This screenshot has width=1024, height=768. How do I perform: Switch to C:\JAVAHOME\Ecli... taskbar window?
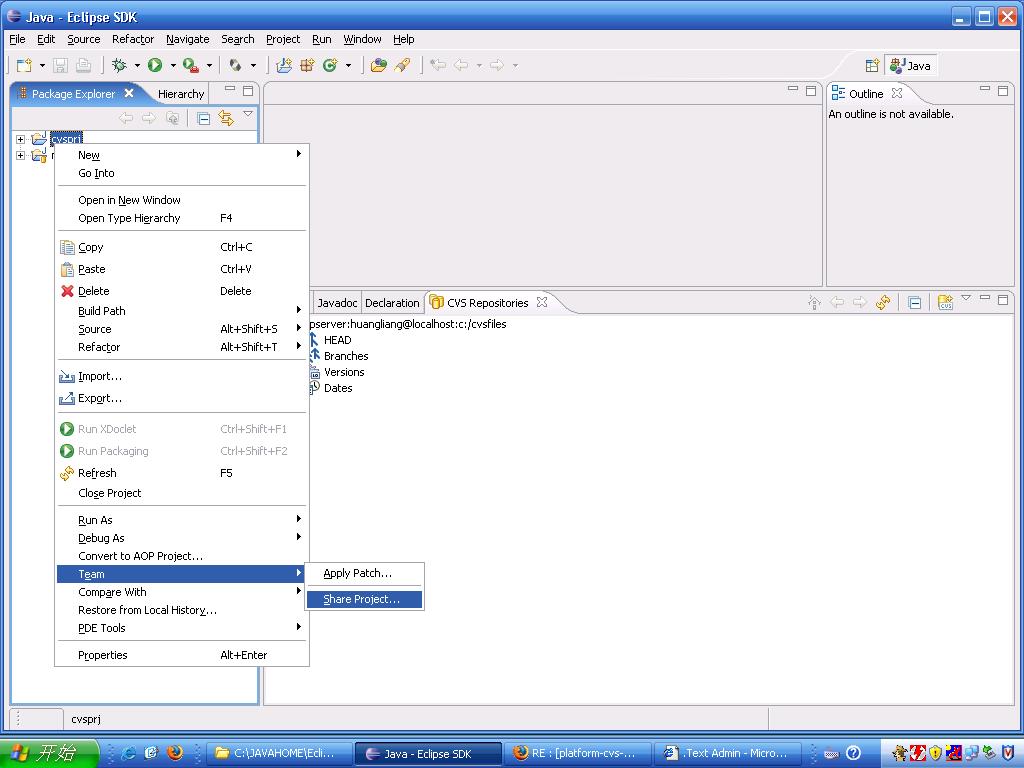point(280,754)
